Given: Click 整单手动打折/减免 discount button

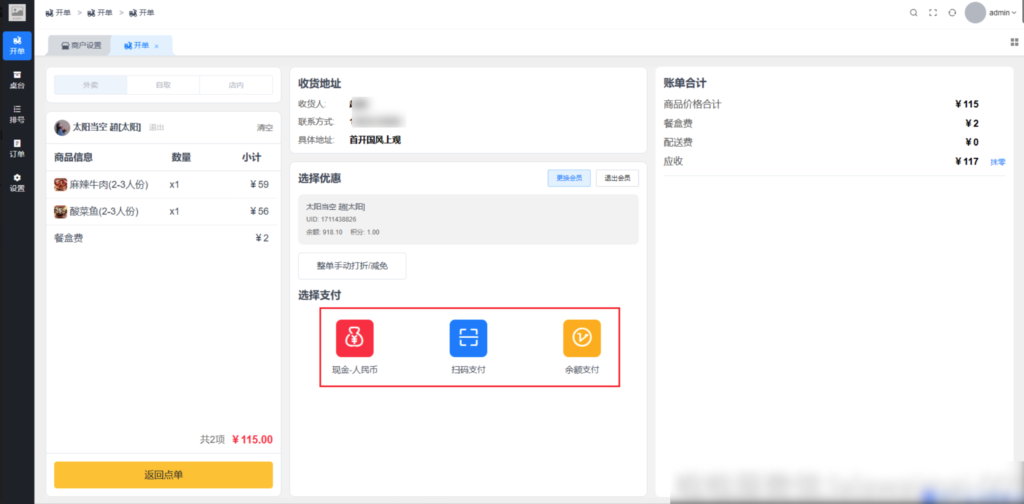Looking at the screenshot, I should 352,266.
